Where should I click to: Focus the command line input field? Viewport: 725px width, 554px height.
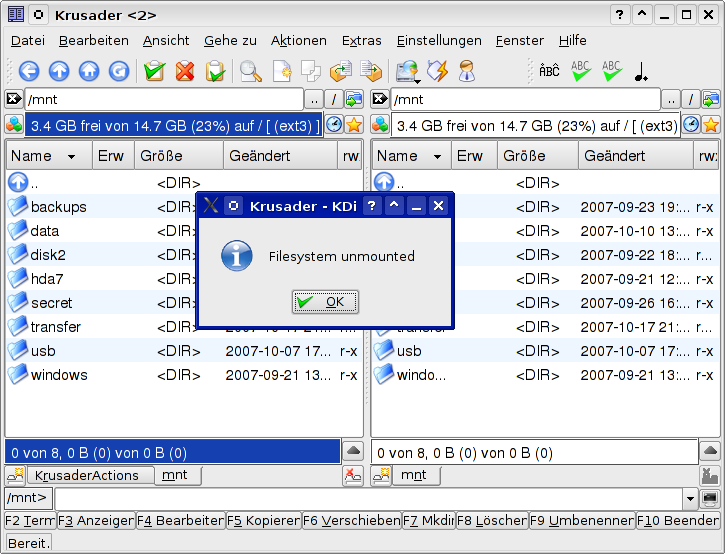(368, 499)
